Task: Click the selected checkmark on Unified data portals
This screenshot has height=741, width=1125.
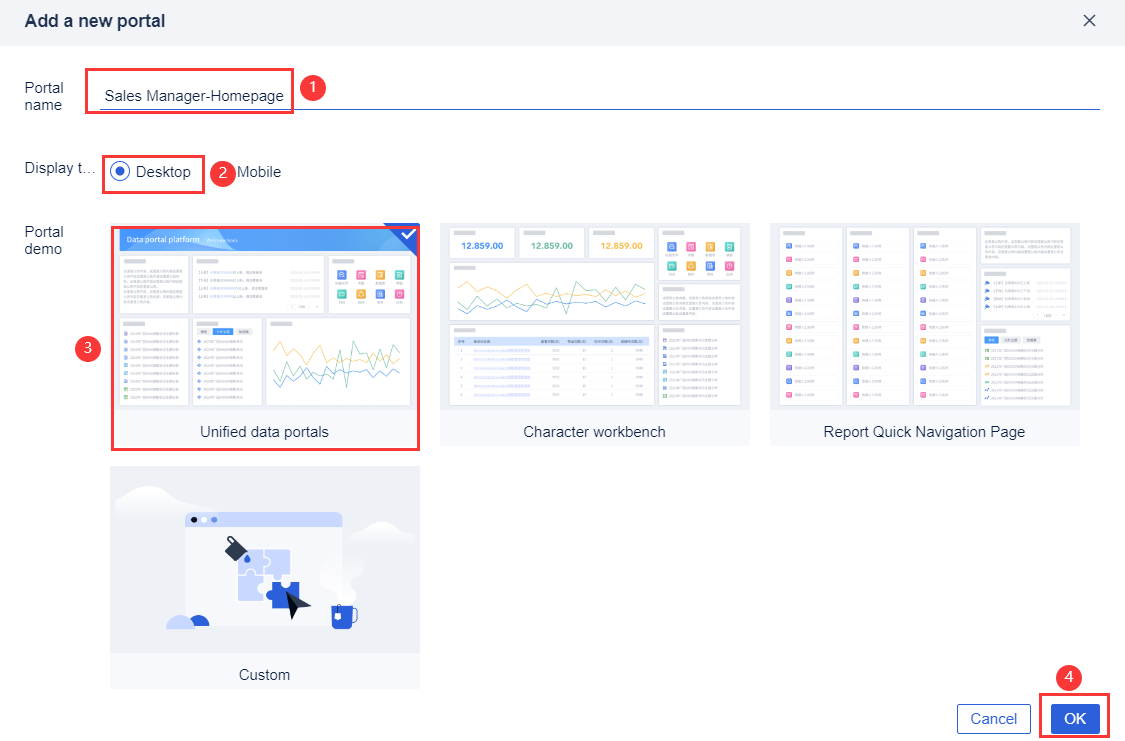Action: pyautogui.click(x=408, y=234)
